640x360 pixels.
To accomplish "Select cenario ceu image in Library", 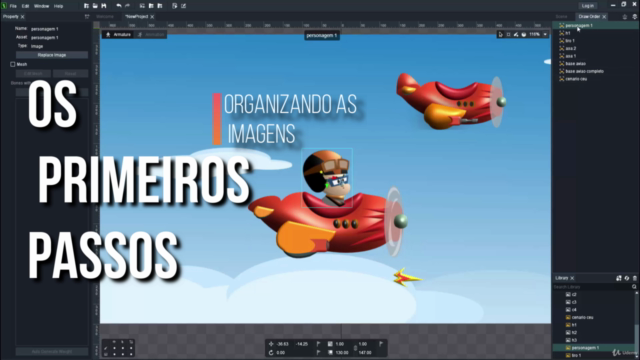I will tap(593, 317).
